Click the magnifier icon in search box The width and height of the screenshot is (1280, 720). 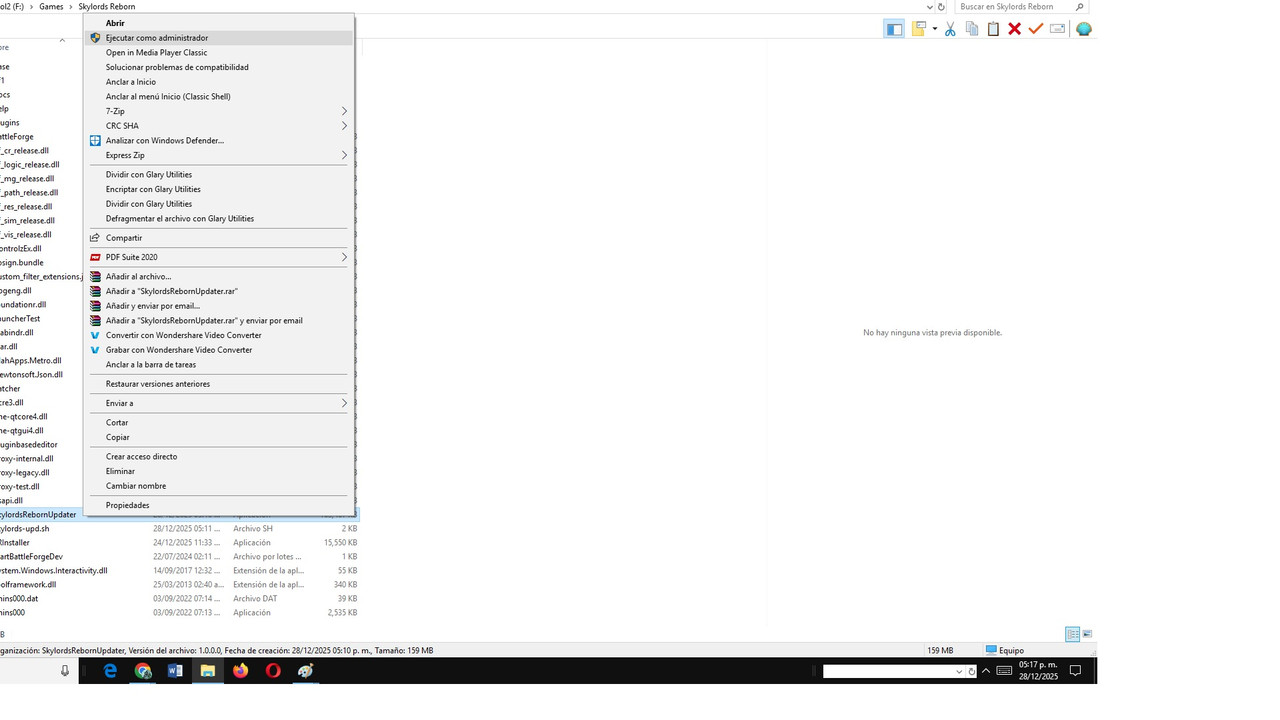tap(1080, 7)
